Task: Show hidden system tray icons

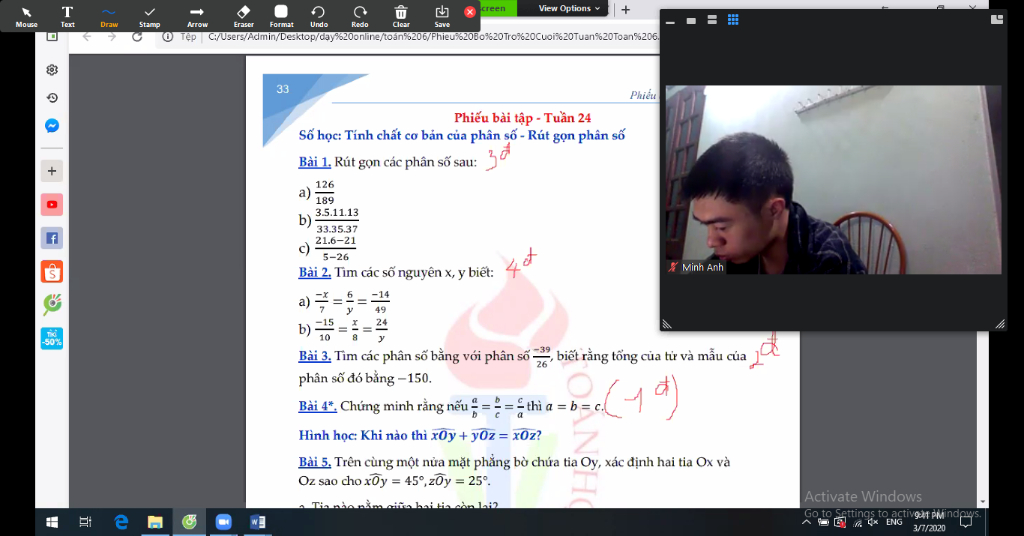Action: tap(807, 522)
